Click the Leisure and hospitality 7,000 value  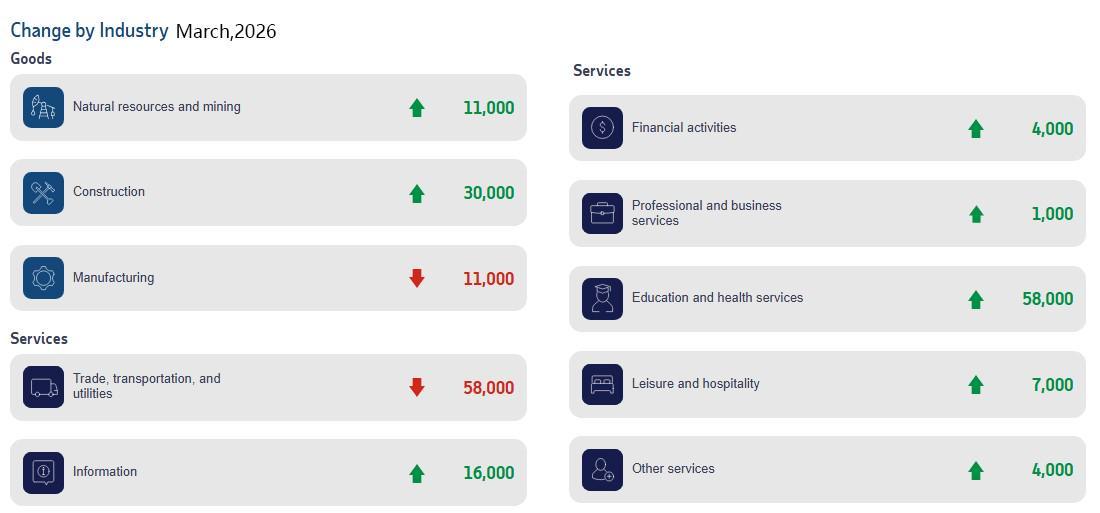(x=1052, y=385)
